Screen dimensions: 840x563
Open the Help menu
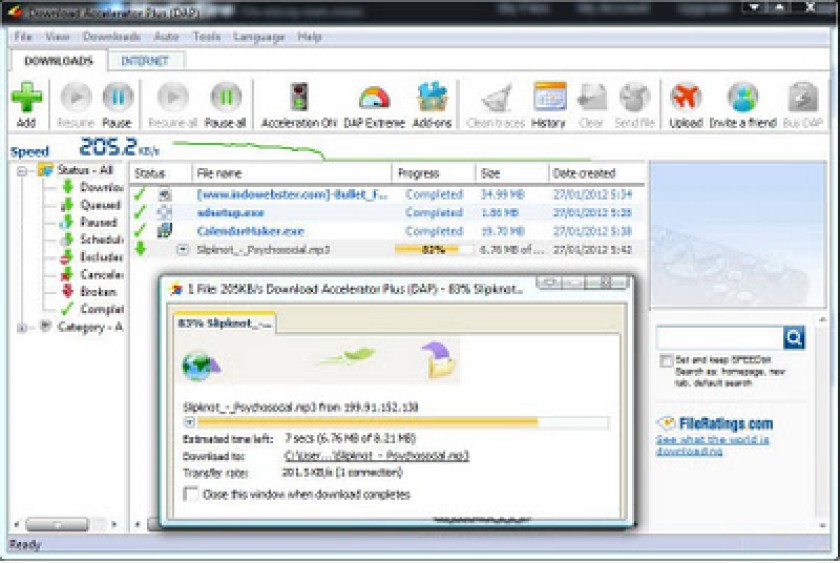pyautogui.click(x=309, y=36)
